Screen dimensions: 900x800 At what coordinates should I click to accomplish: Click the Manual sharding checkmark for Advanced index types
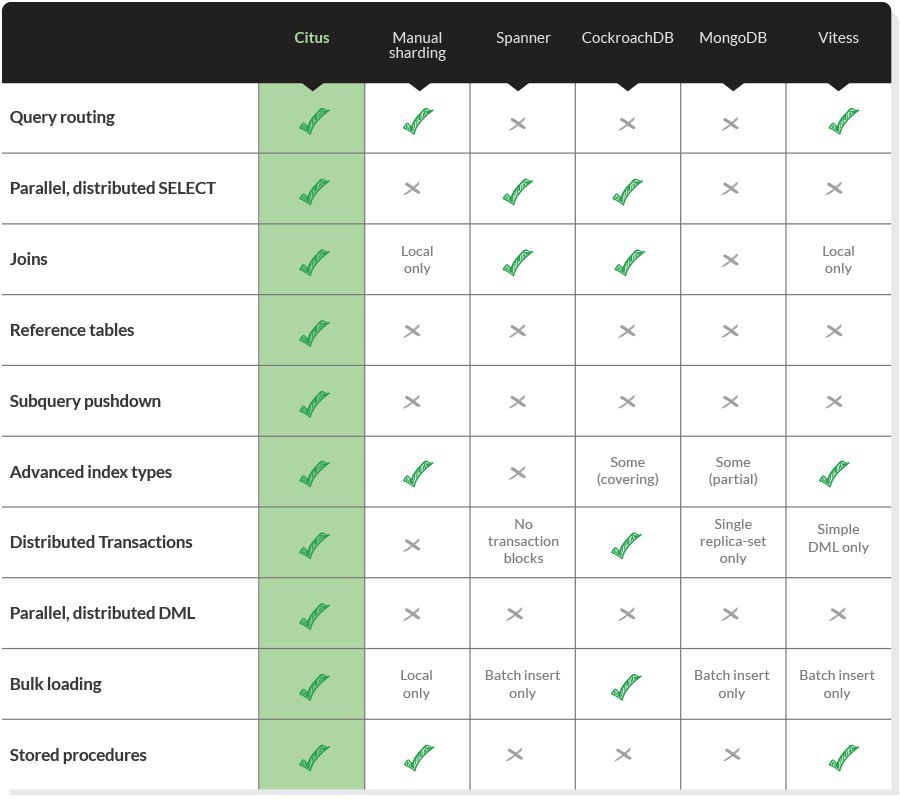(x=418, y=473)
